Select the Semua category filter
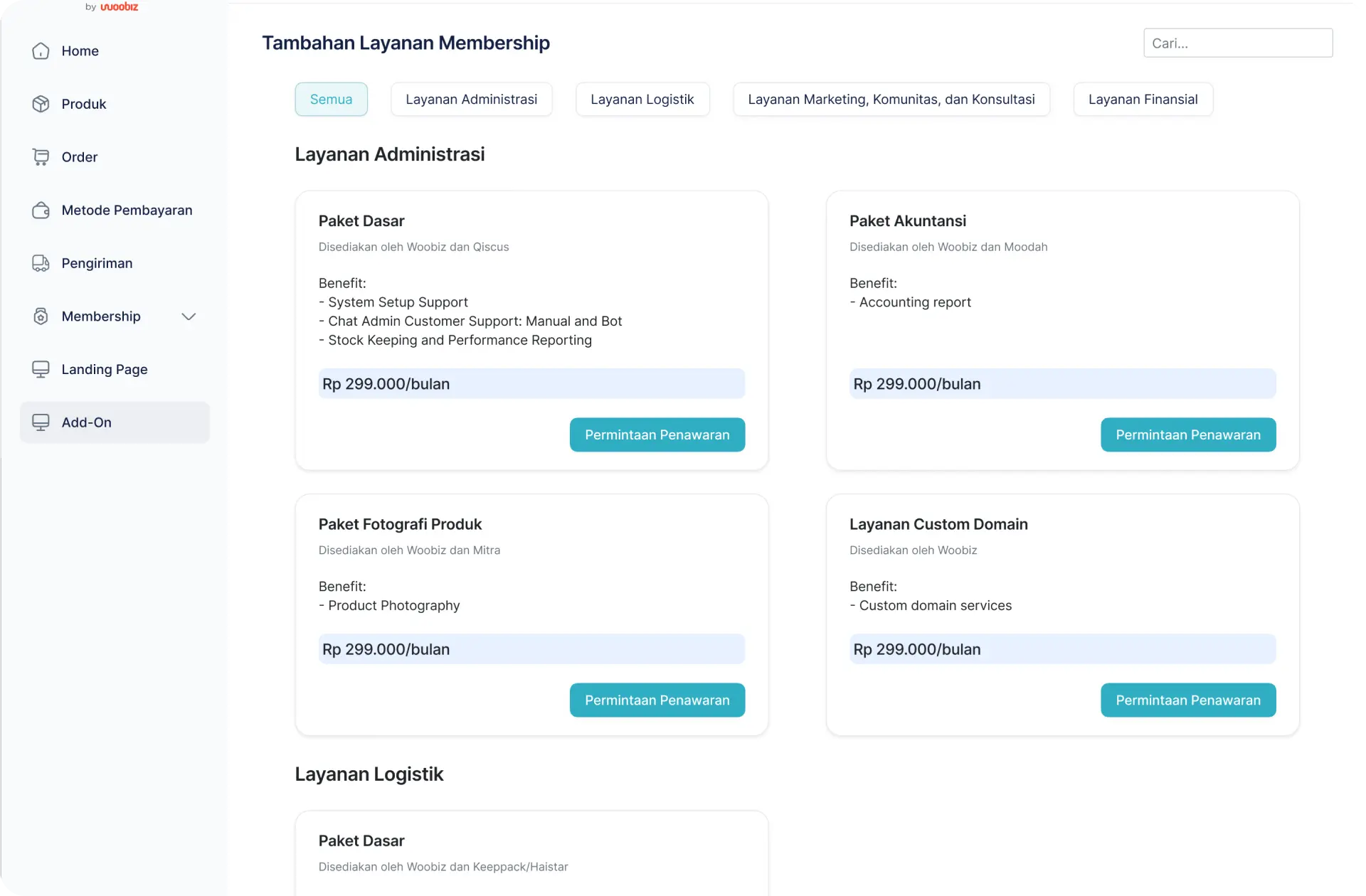1366x896 pixels. 331,99
